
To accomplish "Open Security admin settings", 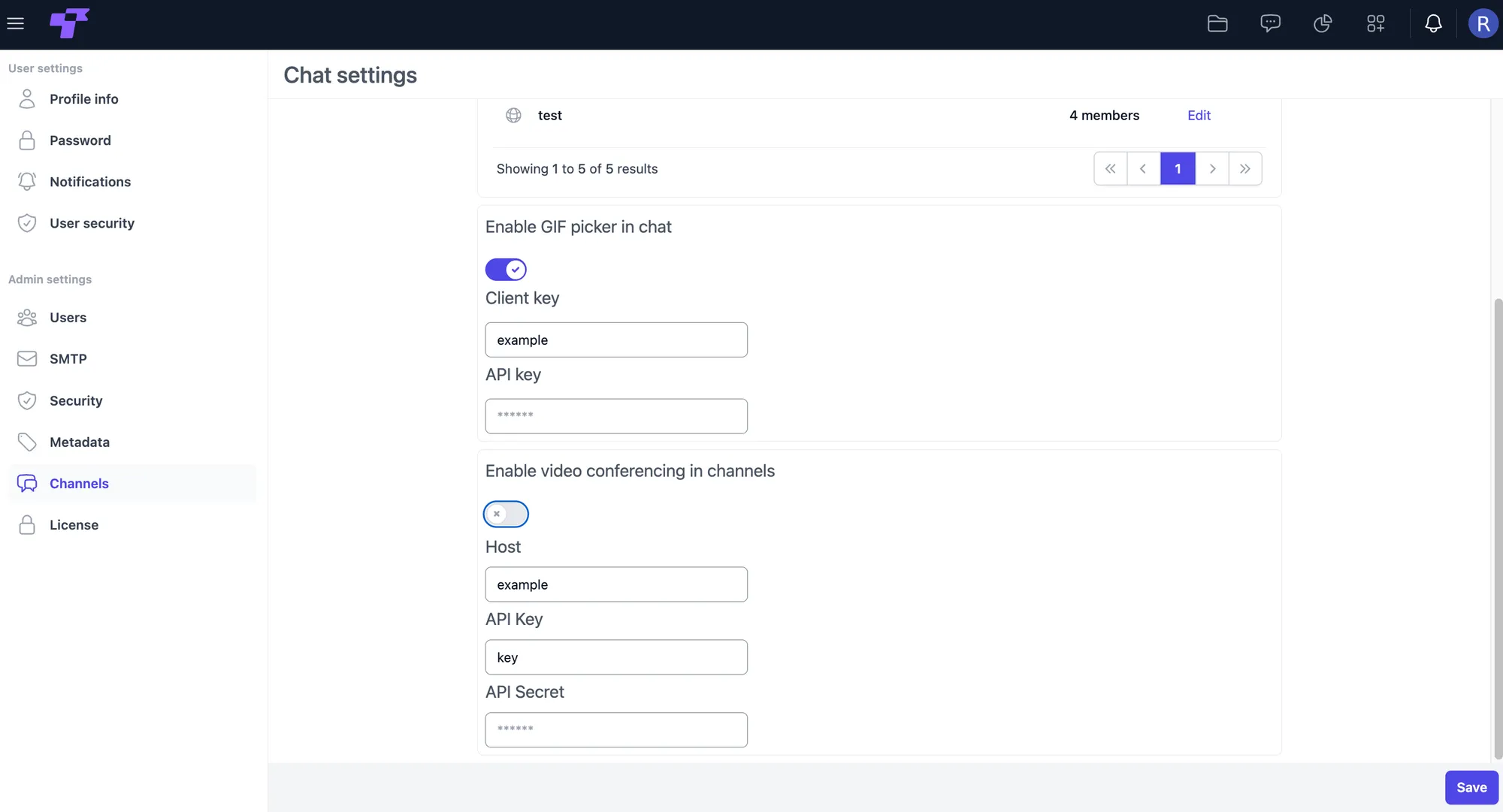I will coord(132,400).
